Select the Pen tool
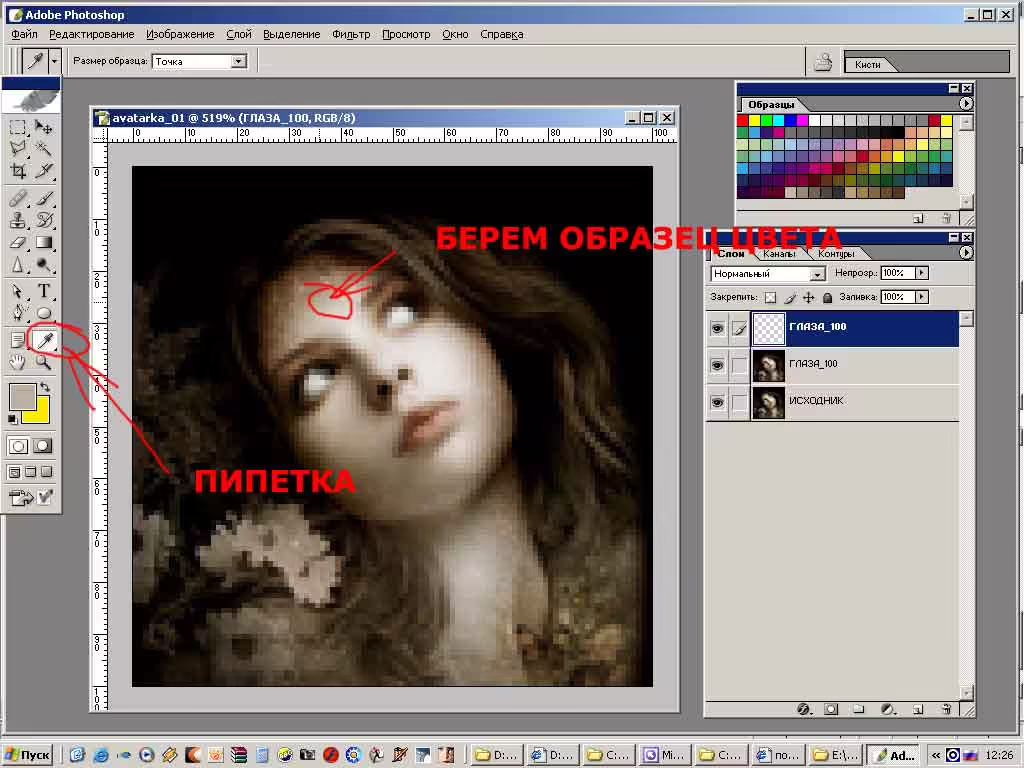 (18, 313)
